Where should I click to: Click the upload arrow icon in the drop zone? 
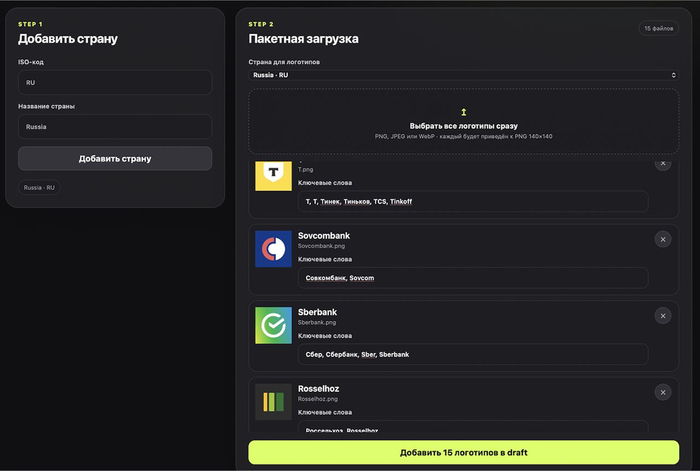tap(463, 112)
